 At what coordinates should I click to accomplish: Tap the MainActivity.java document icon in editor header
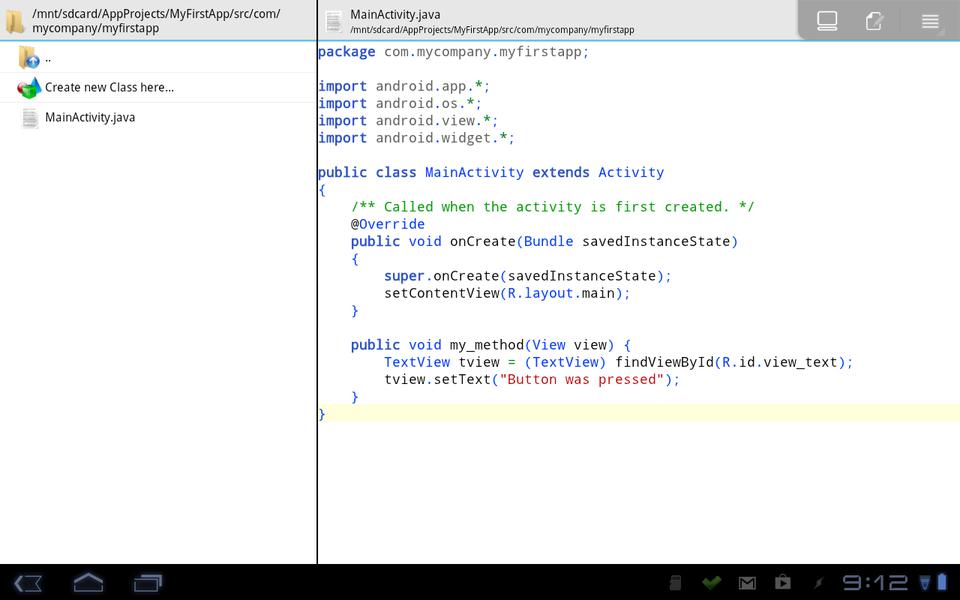coord(334,21)
